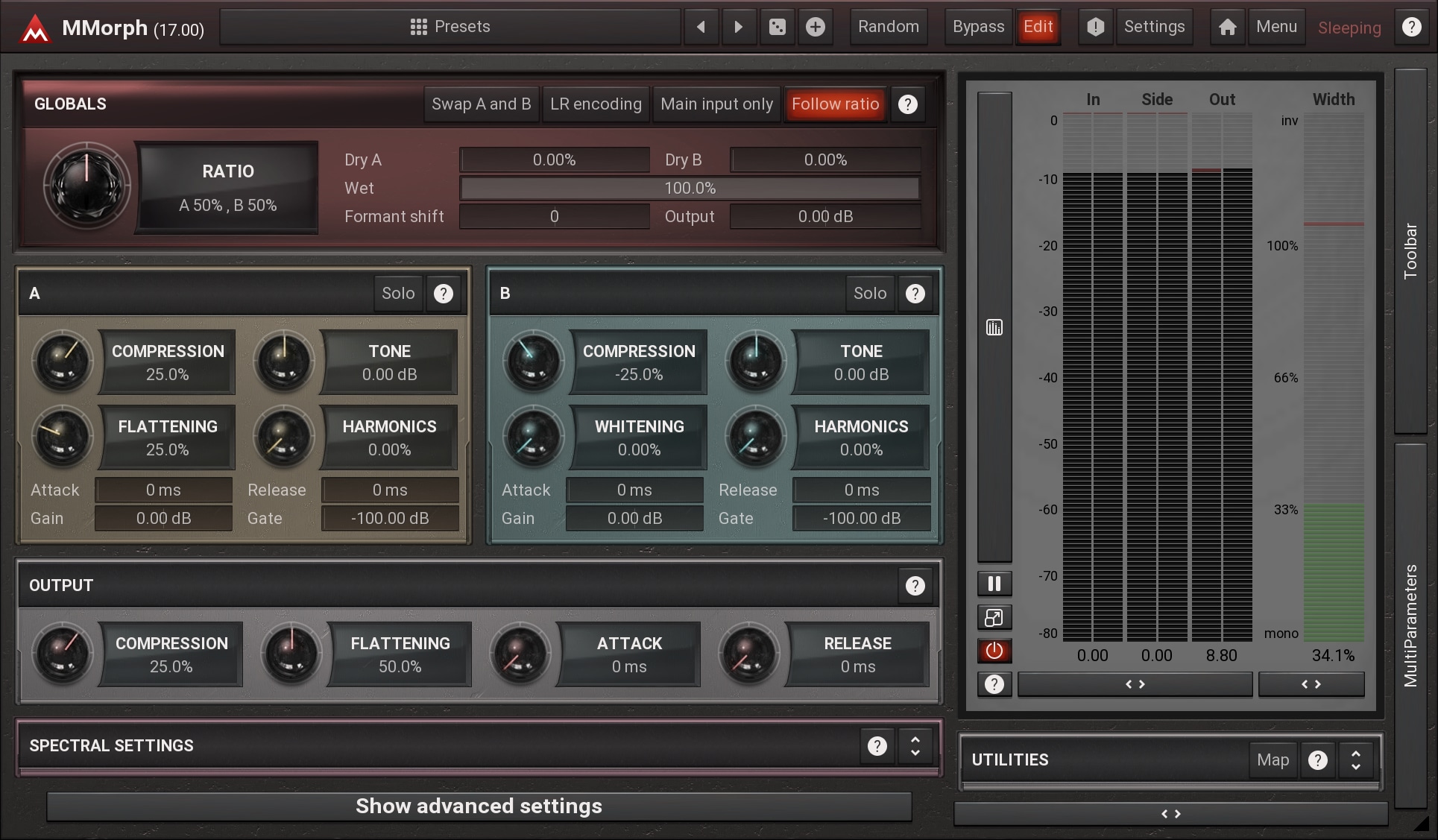1438x840 pixels.
Task: Open the meter pop-out window icon
Action: point(994,617)
